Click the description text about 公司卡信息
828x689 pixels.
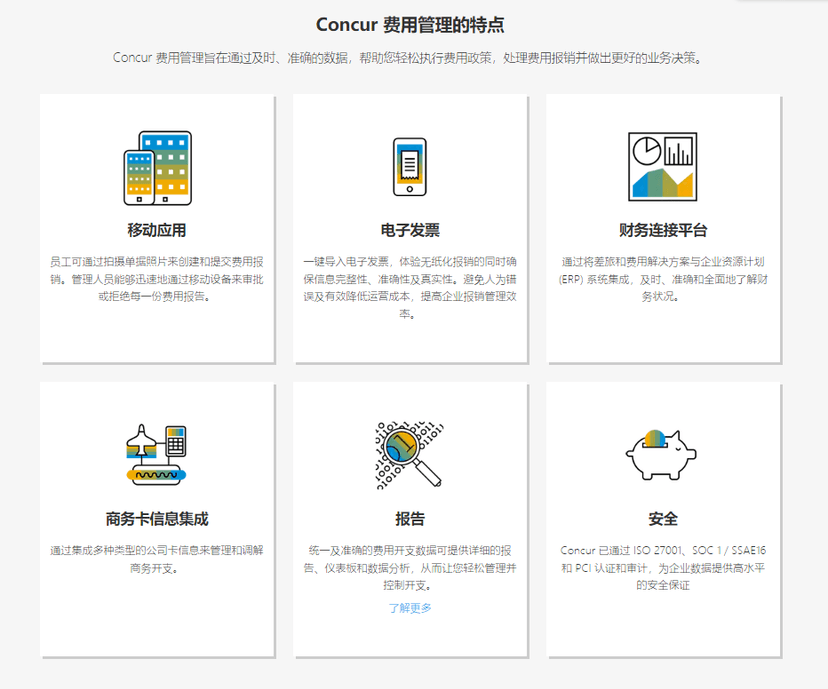click(157, 559)
